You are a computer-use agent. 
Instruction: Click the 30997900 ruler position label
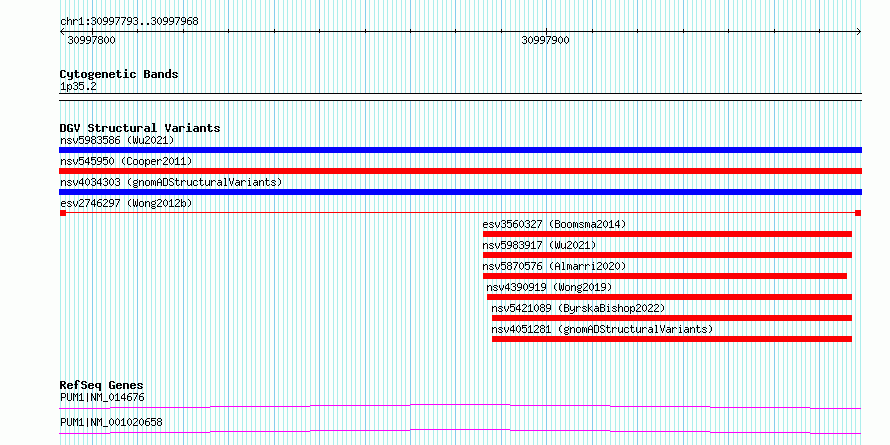point(545,40)
